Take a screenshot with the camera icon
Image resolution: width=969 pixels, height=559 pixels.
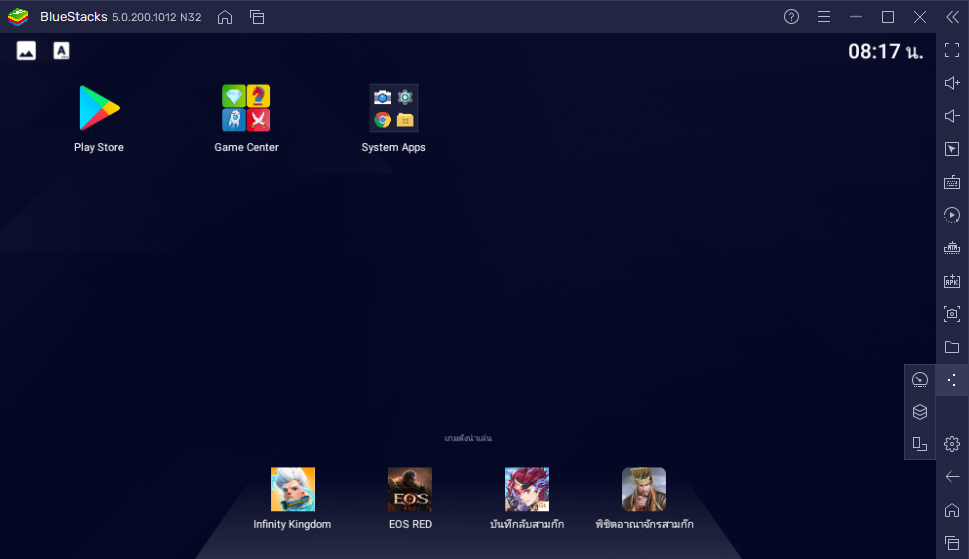pos(952,314)
